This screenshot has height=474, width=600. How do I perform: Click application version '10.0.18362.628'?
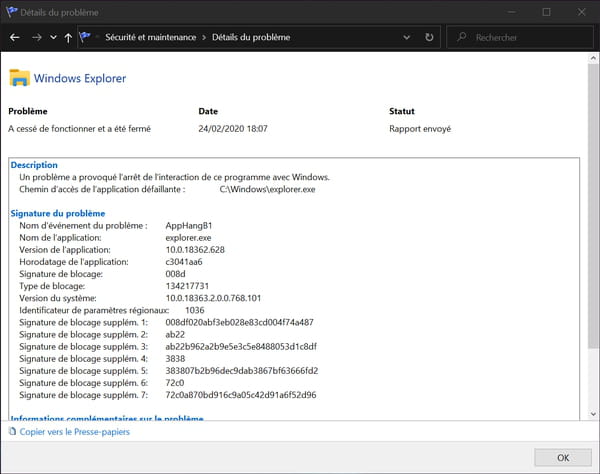195,250
